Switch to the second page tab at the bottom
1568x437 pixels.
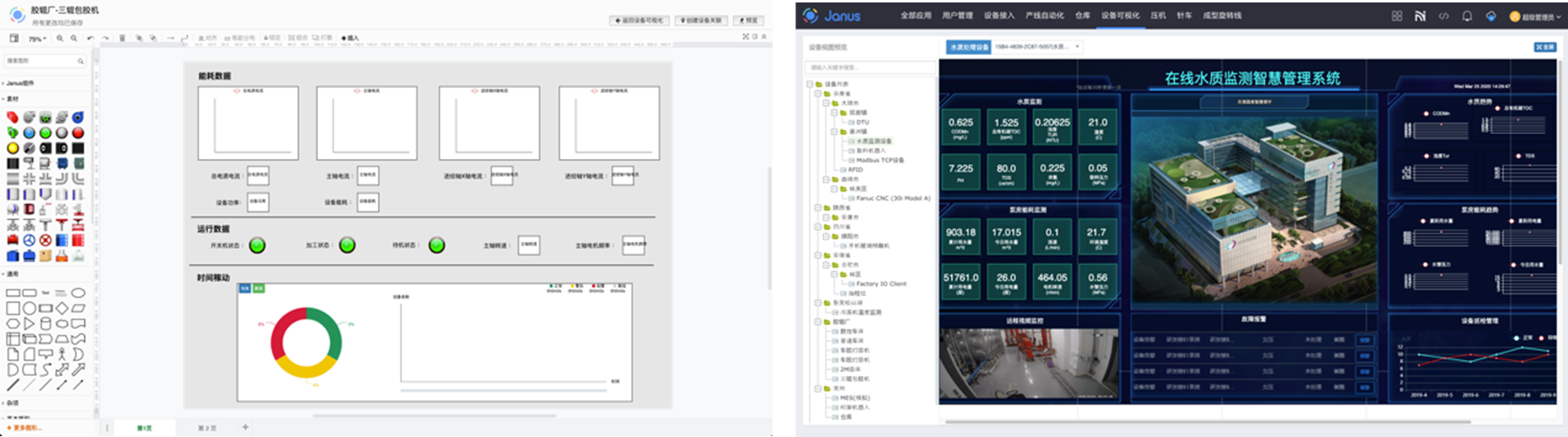pyautogui.click(x=207, y=428)
